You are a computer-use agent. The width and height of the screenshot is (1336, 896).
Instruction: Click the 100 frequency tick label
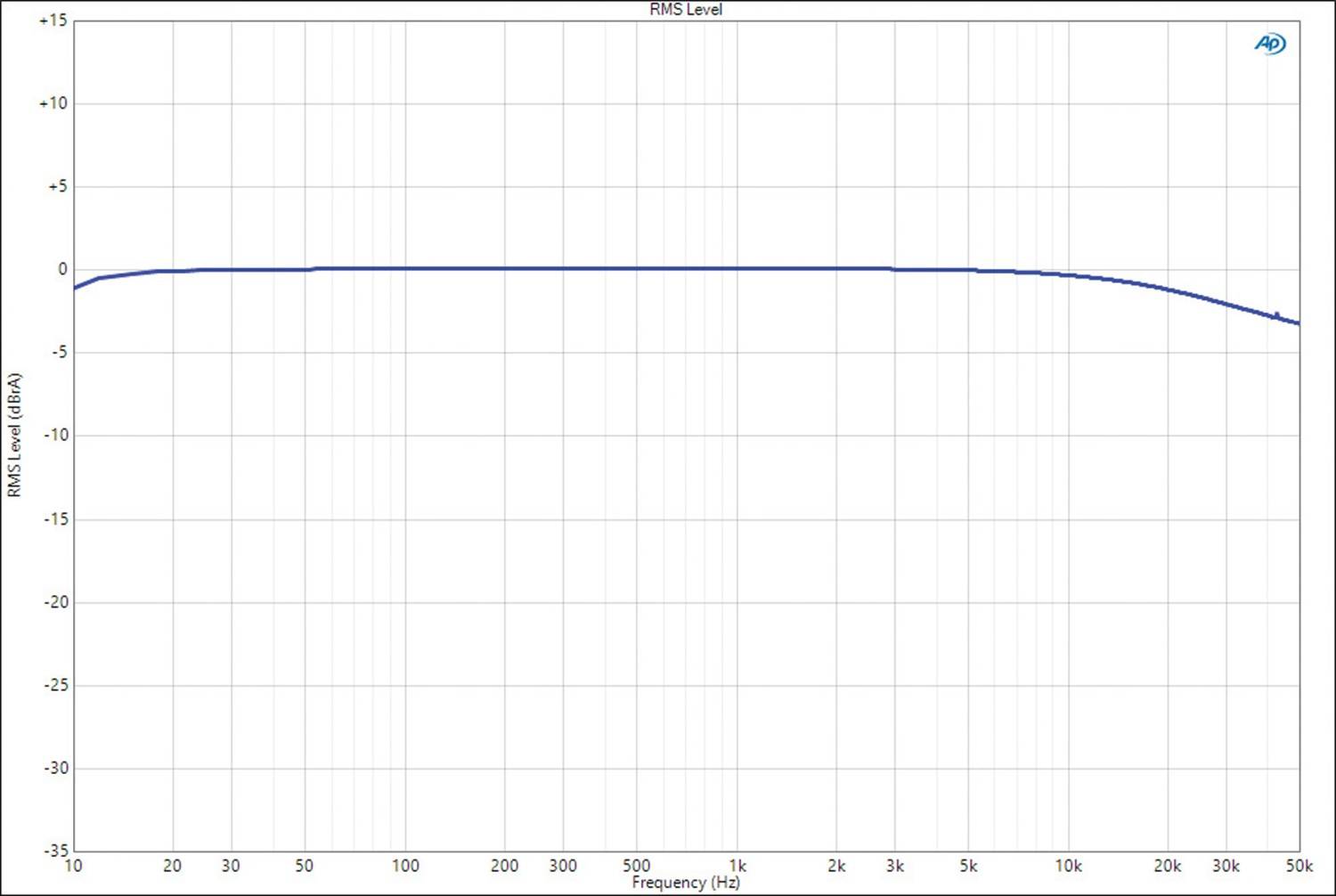coord(405,866)
